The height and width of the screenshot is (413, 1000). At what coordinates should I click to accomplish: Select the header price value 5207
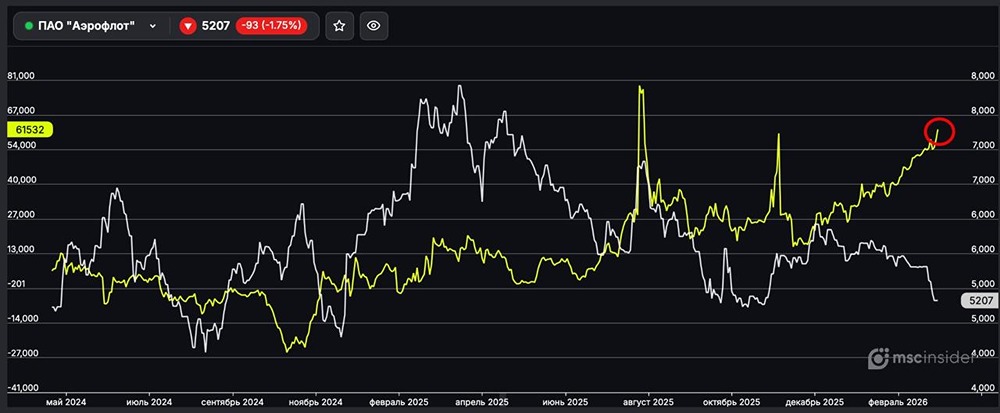click(216, 26)
